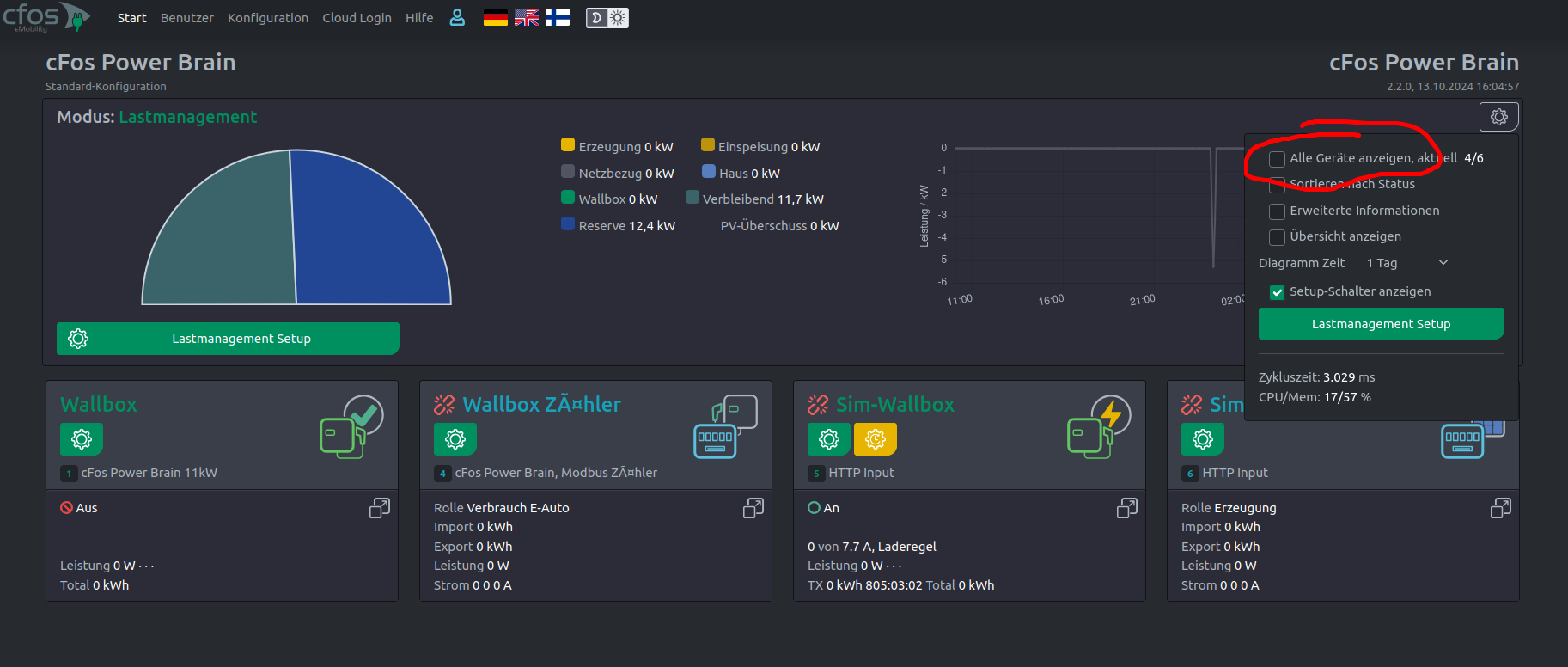The width and height of the screenshot is (1568, 667).
Task: Open the Sim-Wallbox tile title
Action: tap(895, 405)
